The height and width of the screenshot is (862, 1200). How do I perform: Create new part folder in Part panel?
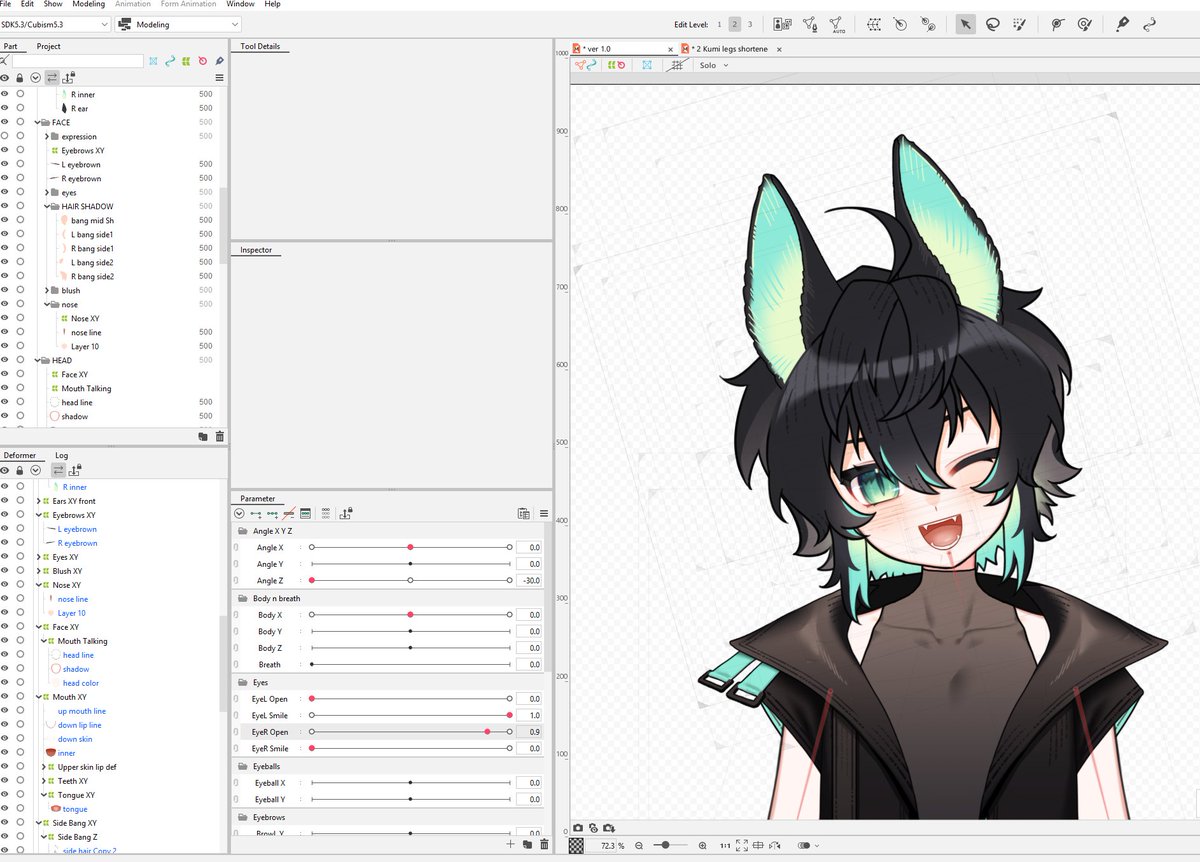click(x=203, y=436)
